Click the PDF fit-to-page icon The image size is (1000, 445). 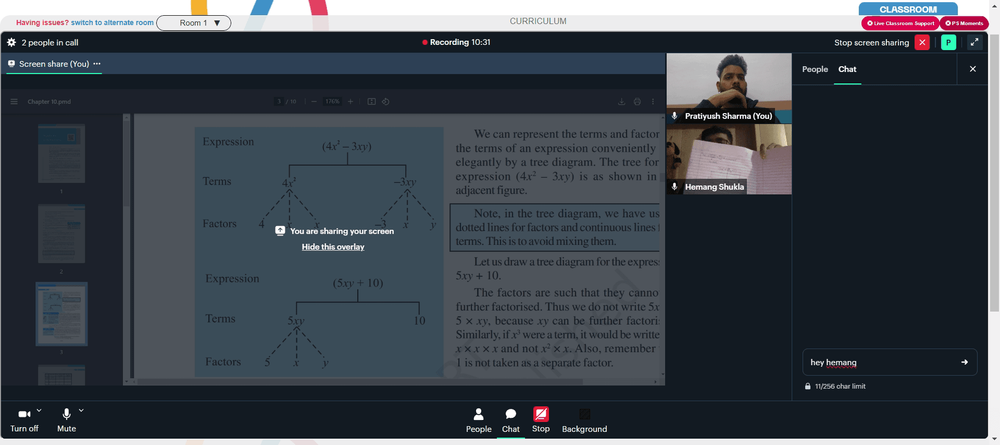tap(372, 101)
